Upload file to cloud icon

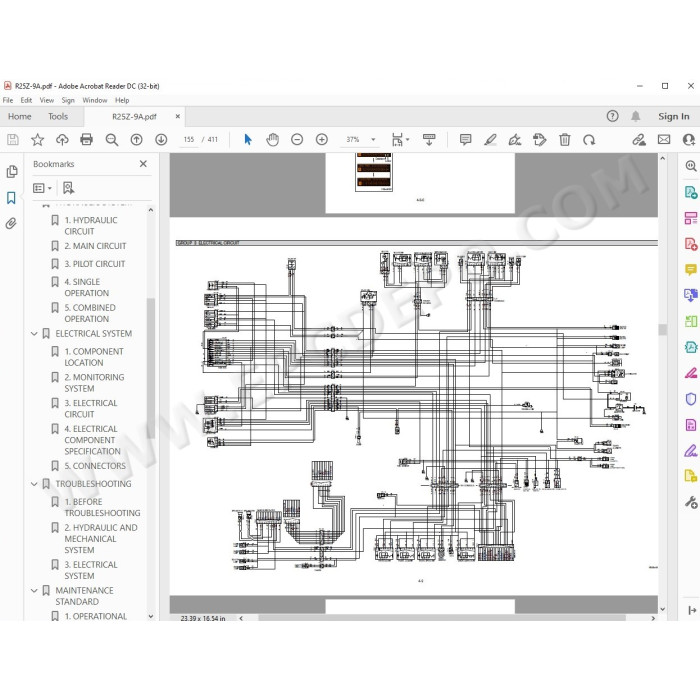[62, 140]
